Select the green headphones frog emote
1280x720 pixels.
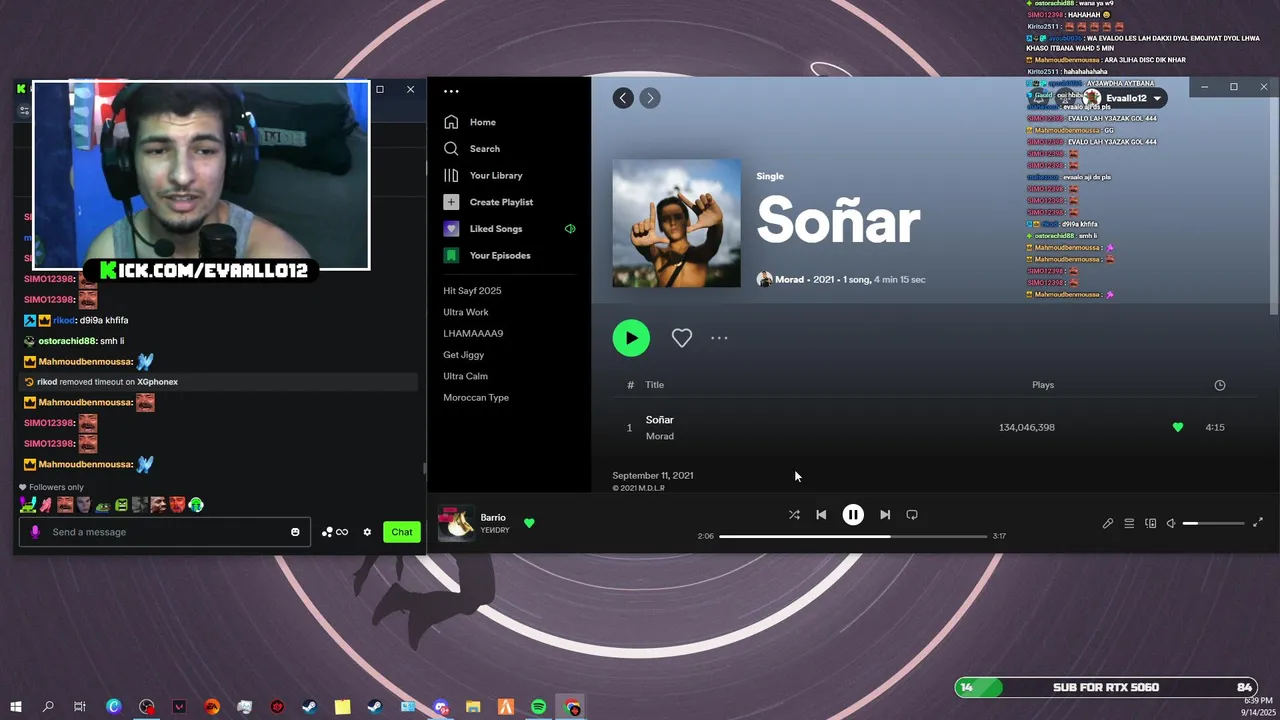(196, 505)
